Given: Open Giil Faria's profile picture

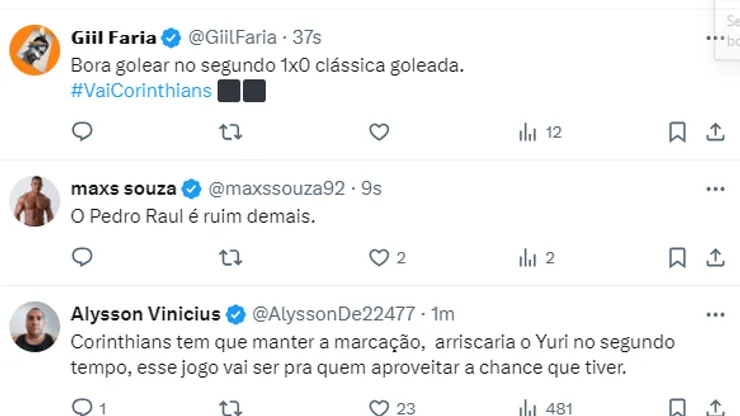Looking at the screenshot, I should tap(35, 50).
